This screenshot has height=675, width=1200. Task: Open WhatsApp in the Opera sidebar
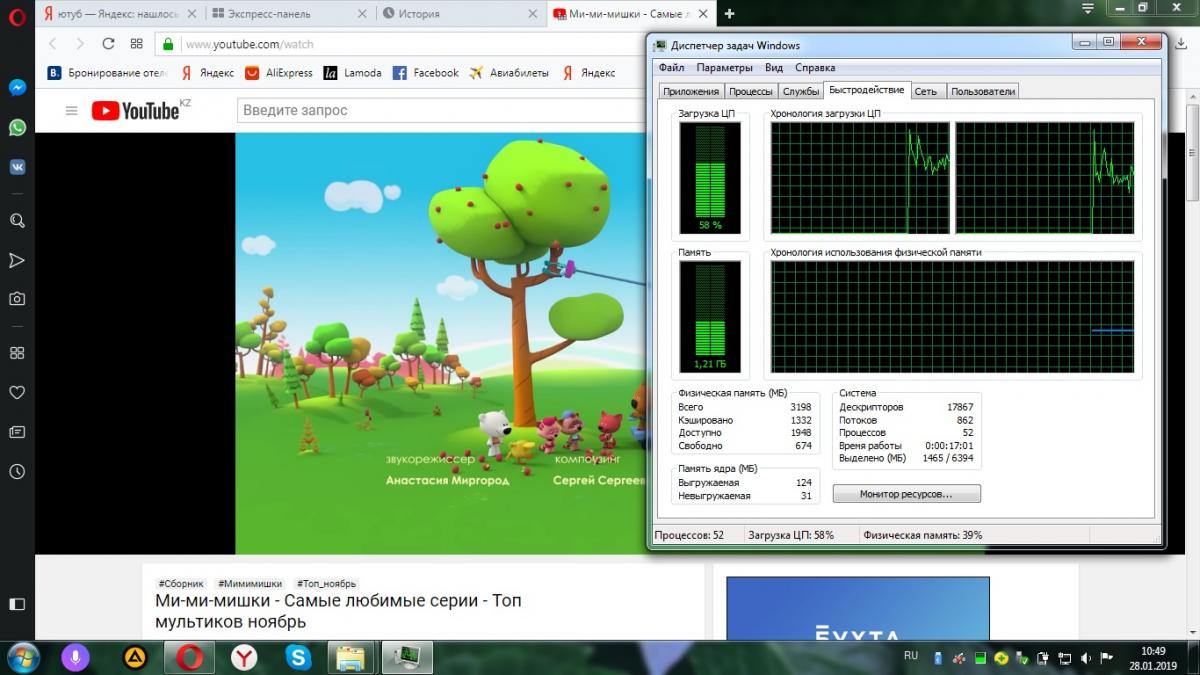coord(17,127)
